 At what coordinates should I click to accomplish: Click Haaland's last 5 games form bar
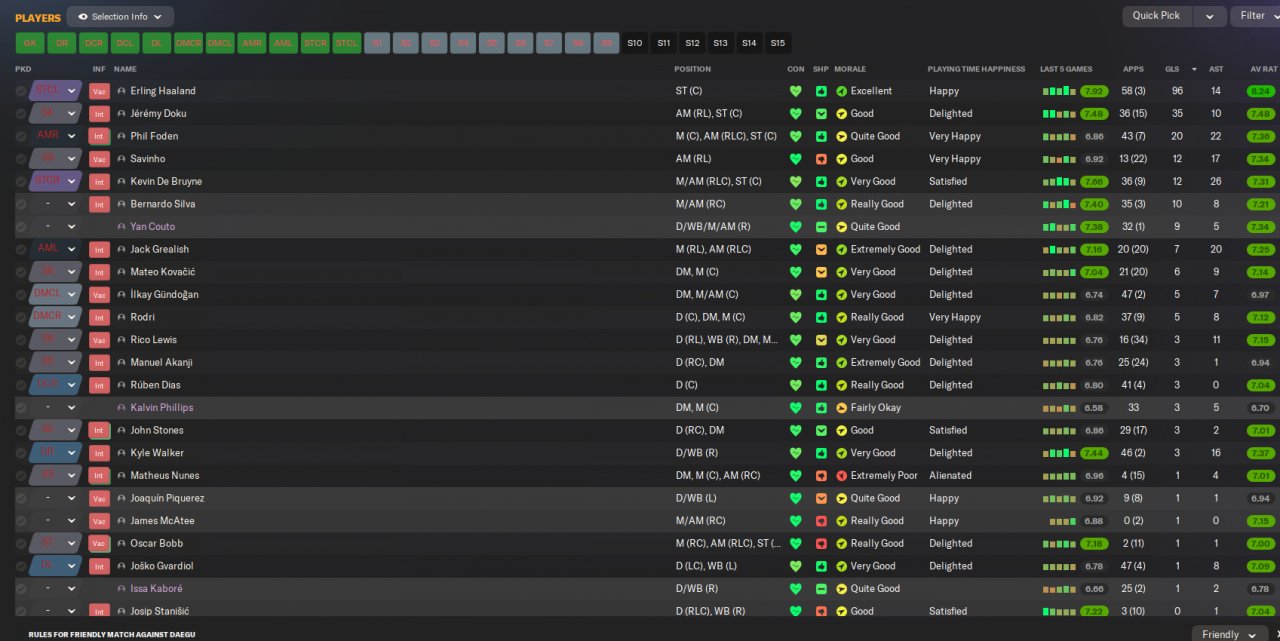point(1059,91)
